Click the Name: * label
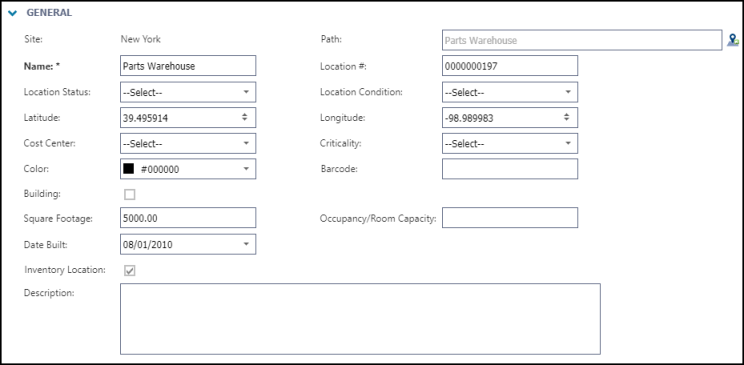The width and height of the screenshot is (744, 365). tap(42, 66)
